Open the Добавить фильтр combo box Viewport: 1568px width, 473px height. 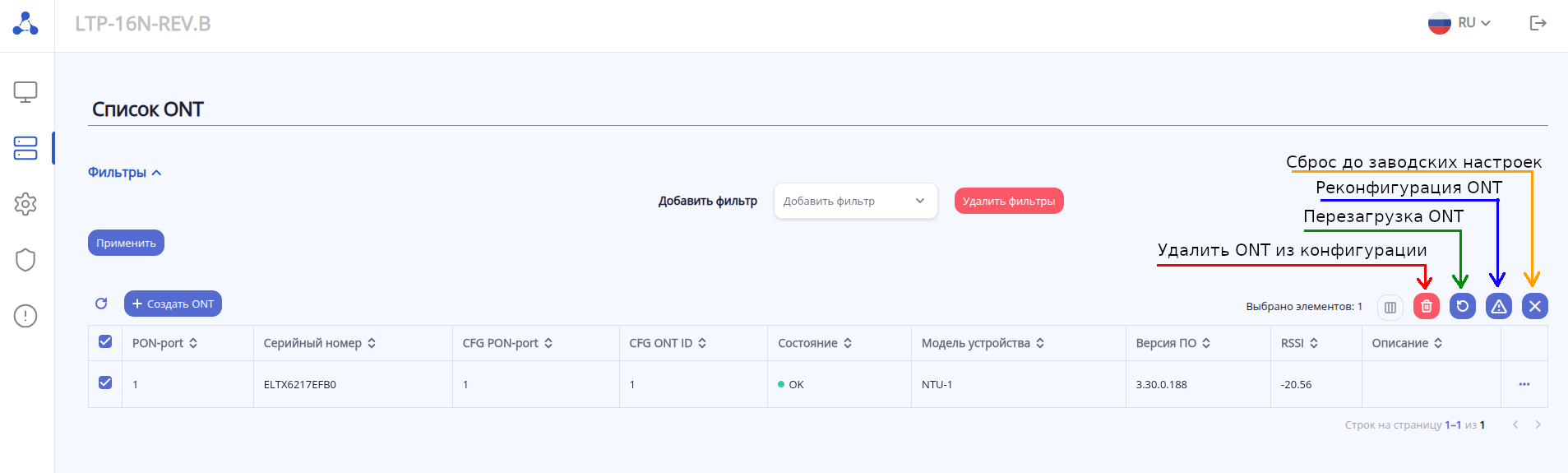point(855,201)
